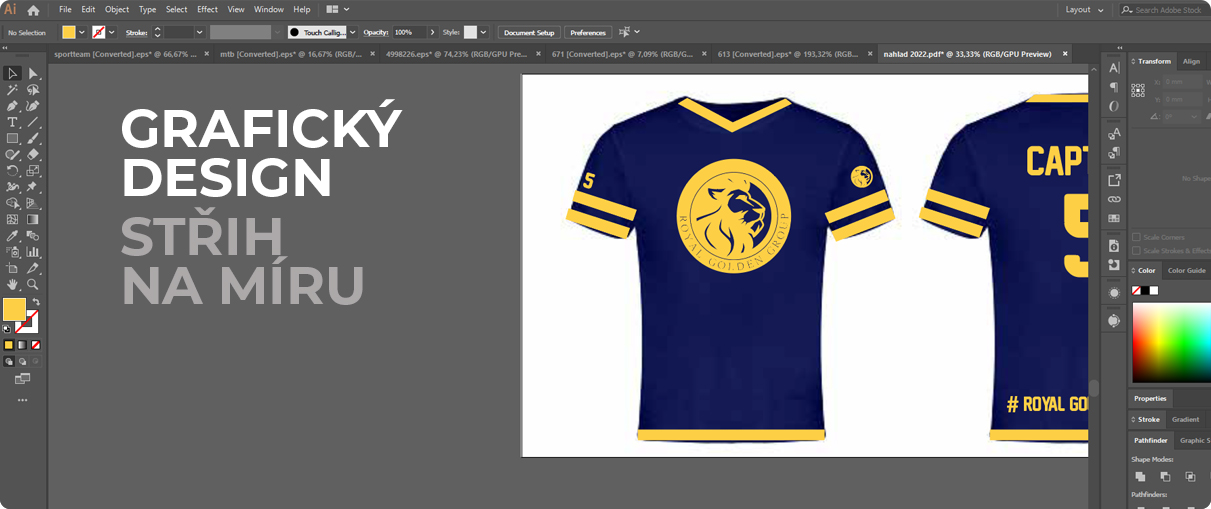Click the Document Setup button
Viewport: 1211px width, 509px height.
(529, 32)
